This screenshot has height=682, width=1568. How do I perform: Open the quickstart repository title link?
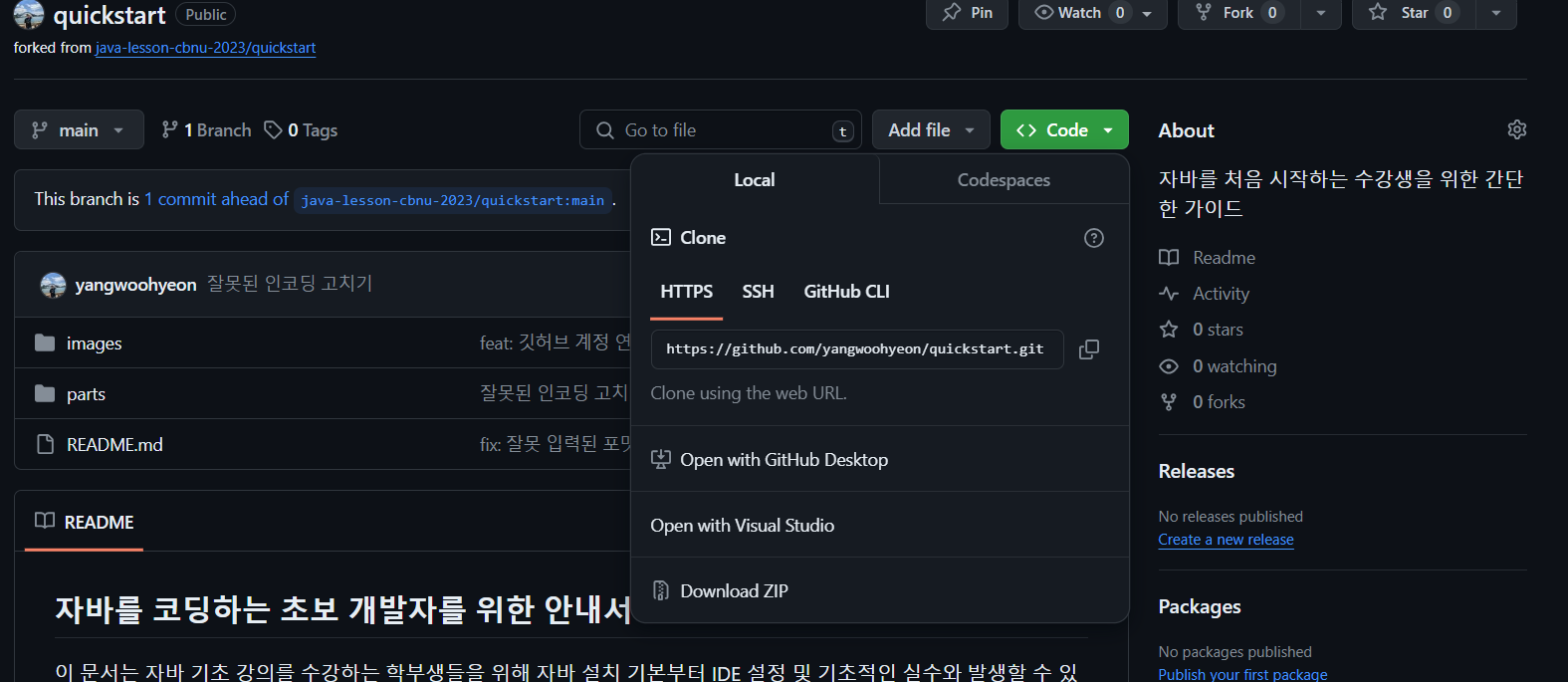[110, 15]
